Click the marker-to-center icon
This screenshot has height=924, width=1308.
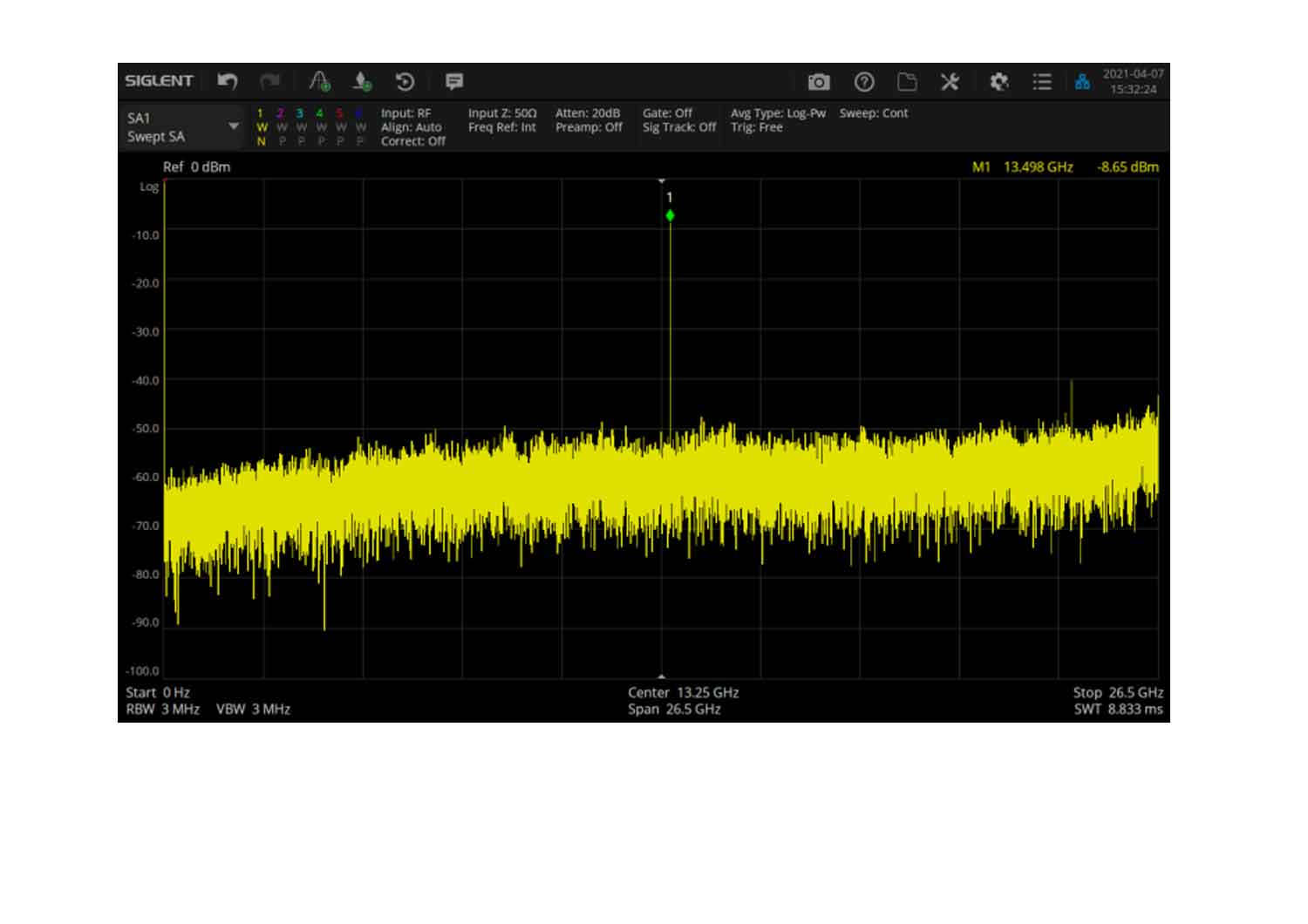[x=362, y=81]
